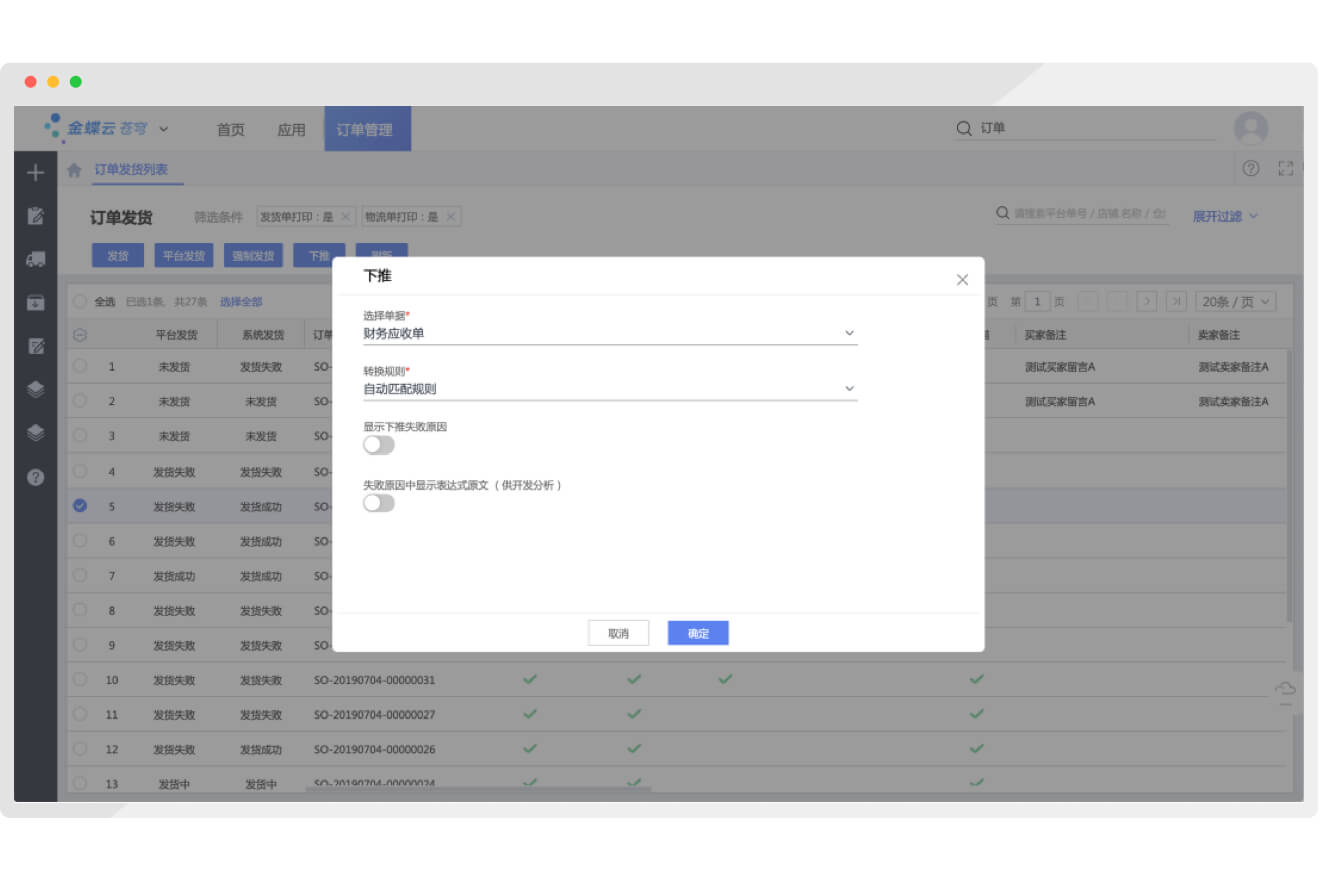
Task: Click the fullscreen expand icon
Action: [1286, 169]
